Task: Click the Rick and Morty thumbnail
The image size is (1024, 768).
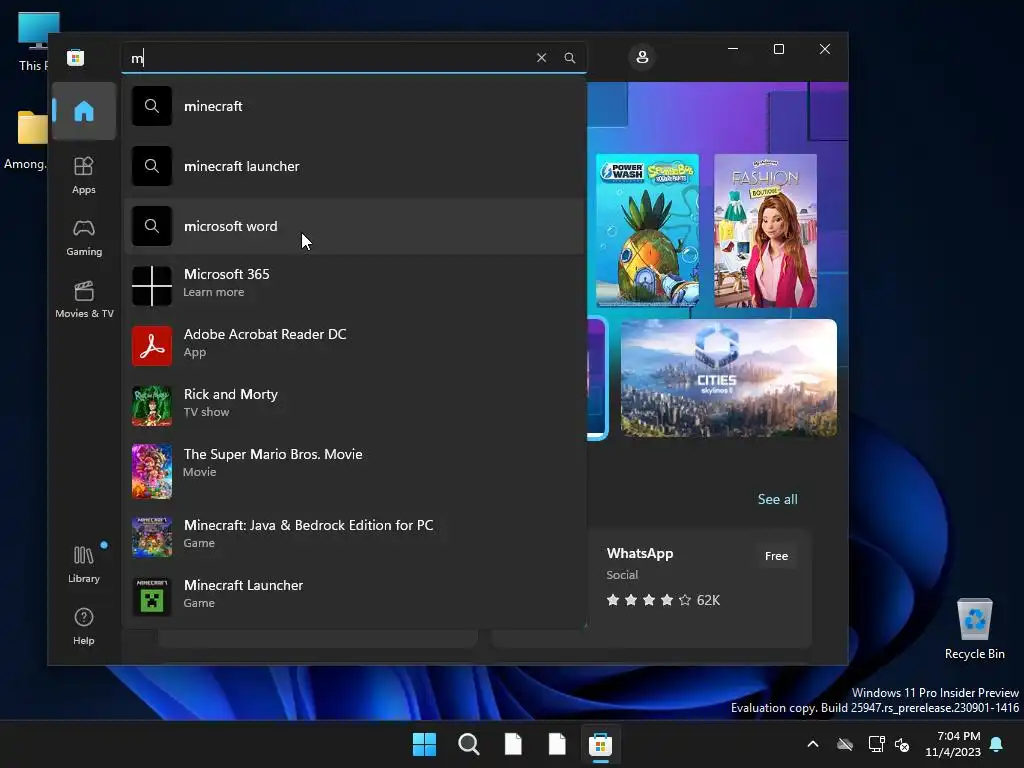Action: [152, 406]
